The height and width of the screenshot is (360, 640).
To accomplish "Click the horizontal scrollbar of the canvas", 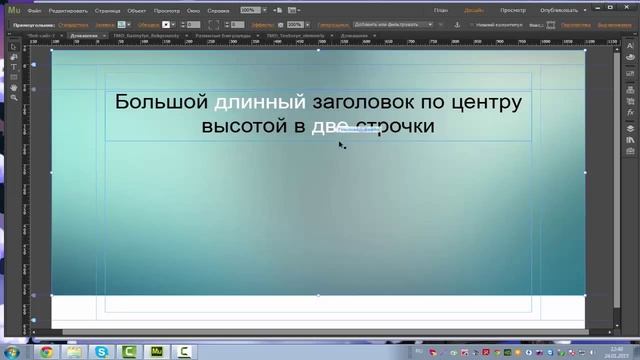I will pos(325,332).
